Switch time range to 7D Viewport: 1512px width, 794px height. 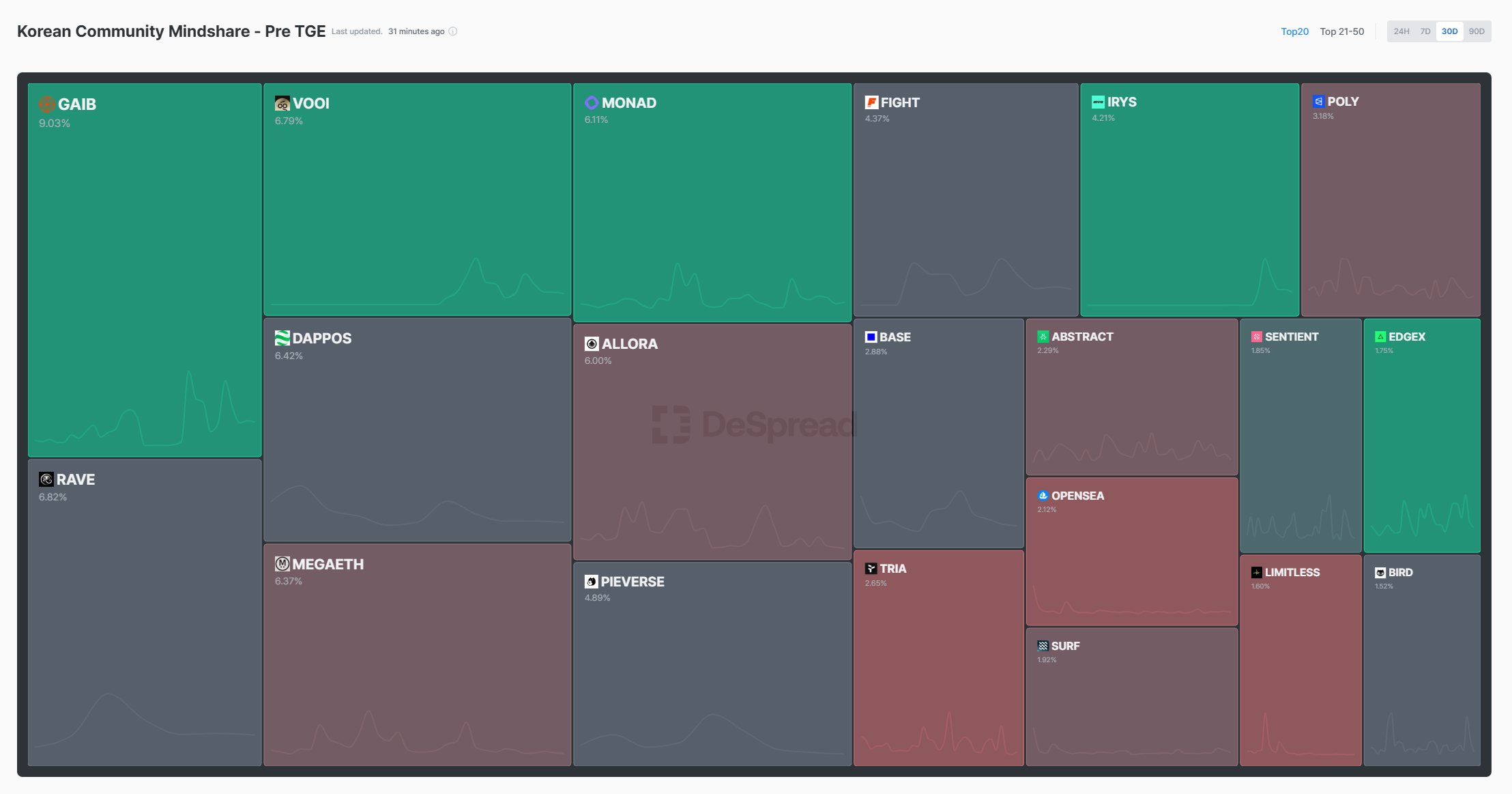click(1425, 31)
